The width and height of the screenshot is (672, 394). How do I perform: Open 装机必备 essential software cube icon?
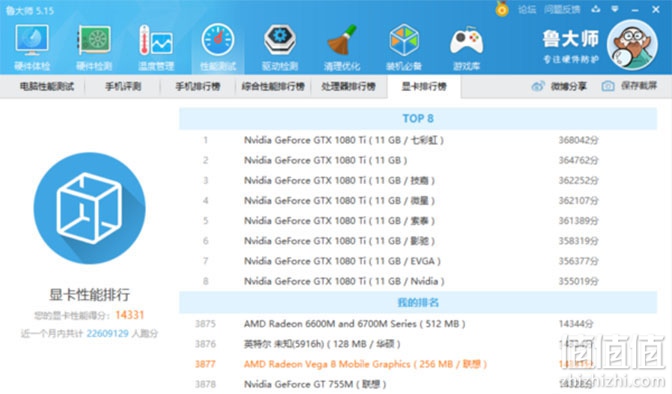(x=404, y=40)
